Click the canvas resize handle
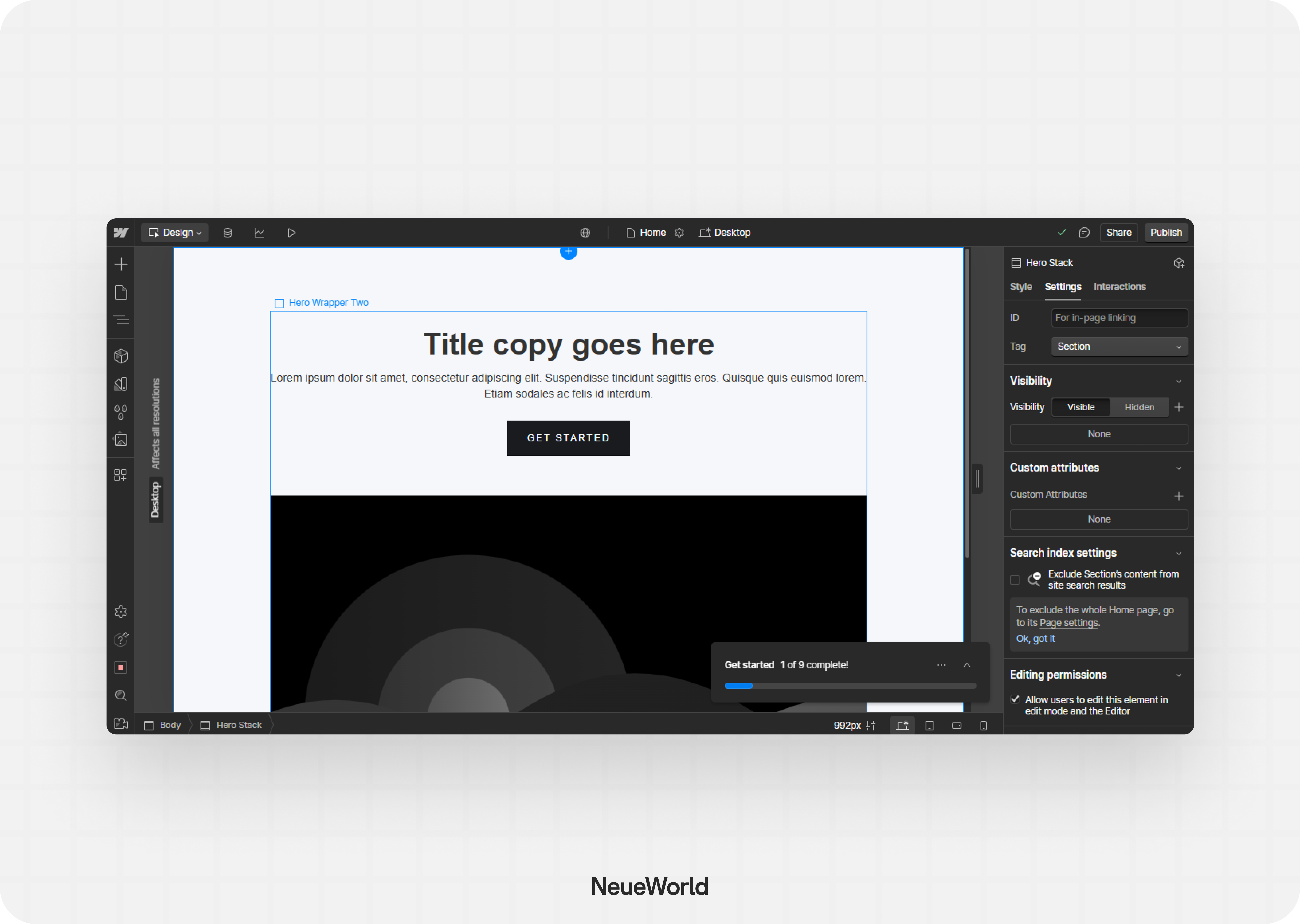Screen dimensions: 1300x924 click(x=977, y=478)
